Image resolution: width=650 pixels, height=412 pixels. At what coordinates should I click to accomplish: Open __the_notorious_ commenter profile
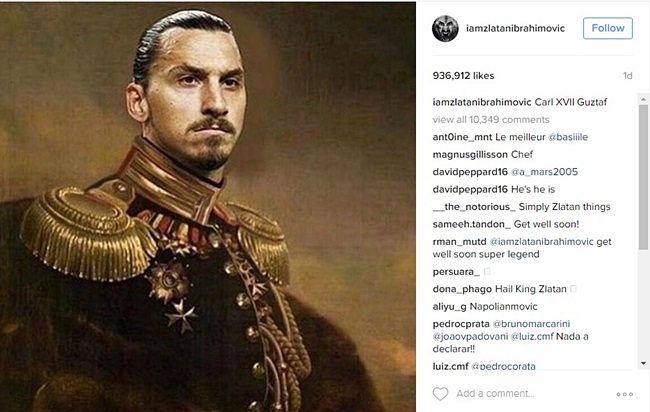tap(474, 207)
